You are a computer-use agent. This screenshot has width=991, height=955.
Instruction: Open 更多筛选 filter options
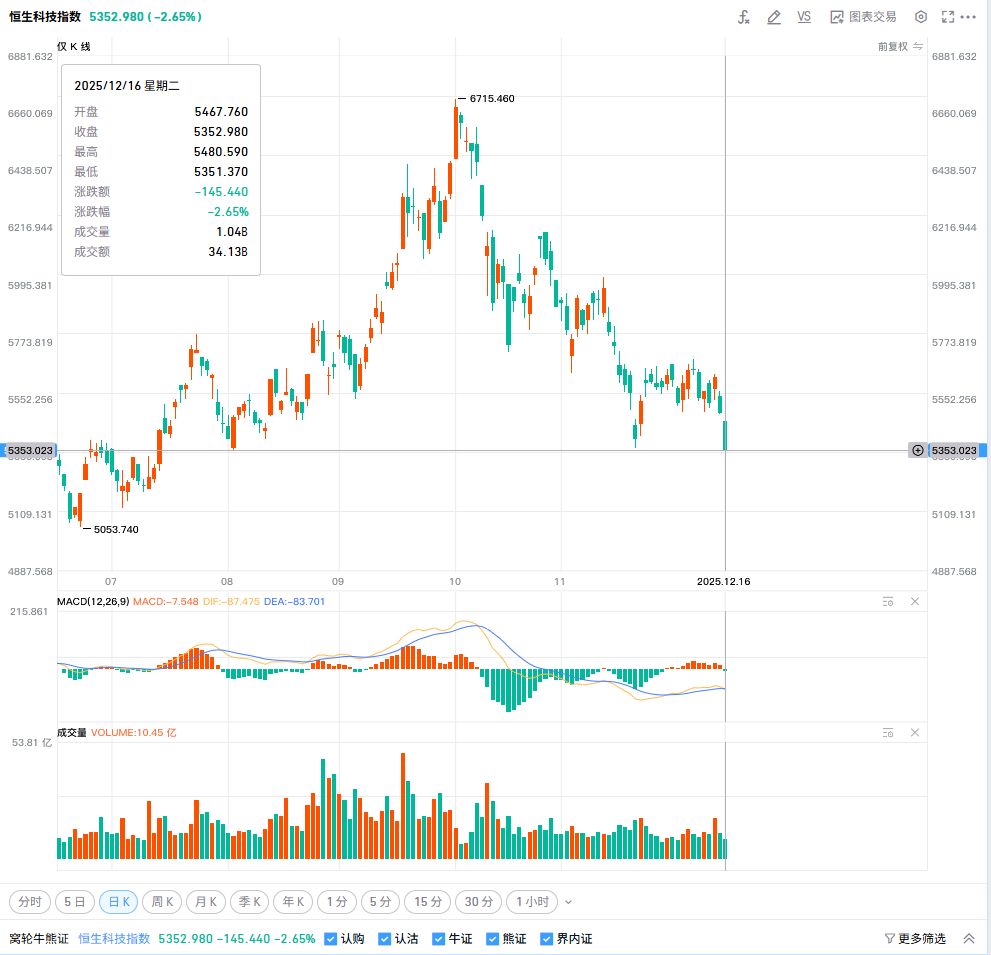[915, 939]
